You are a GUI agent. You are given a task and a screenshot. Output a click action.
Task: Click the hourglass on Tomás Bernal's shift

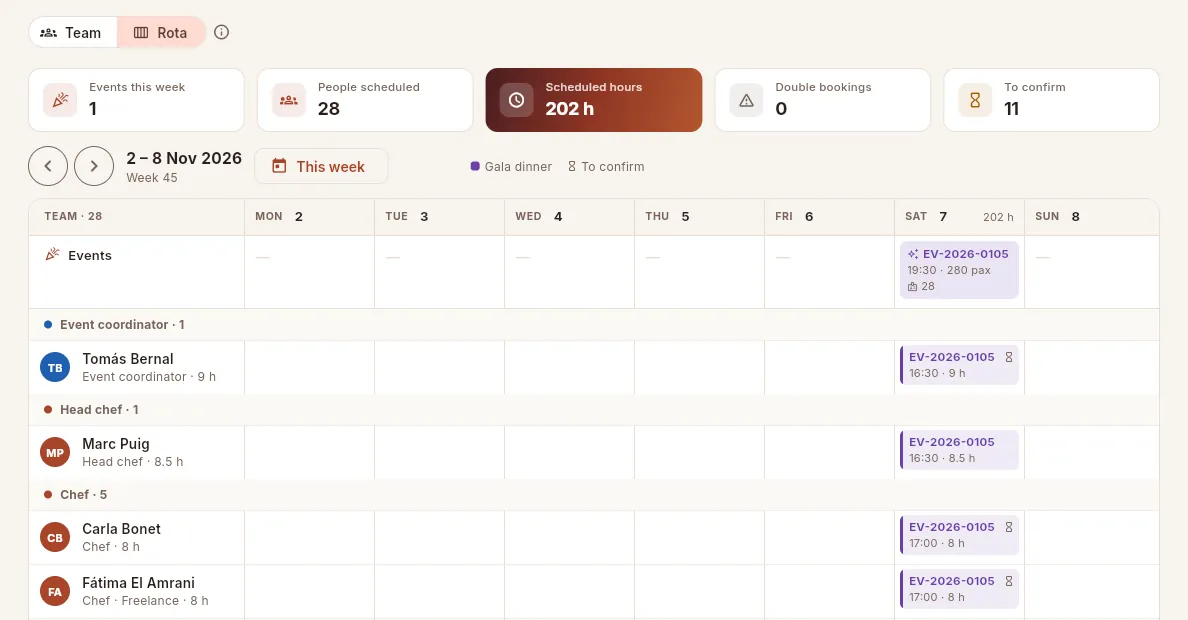tap(1008, 357)
